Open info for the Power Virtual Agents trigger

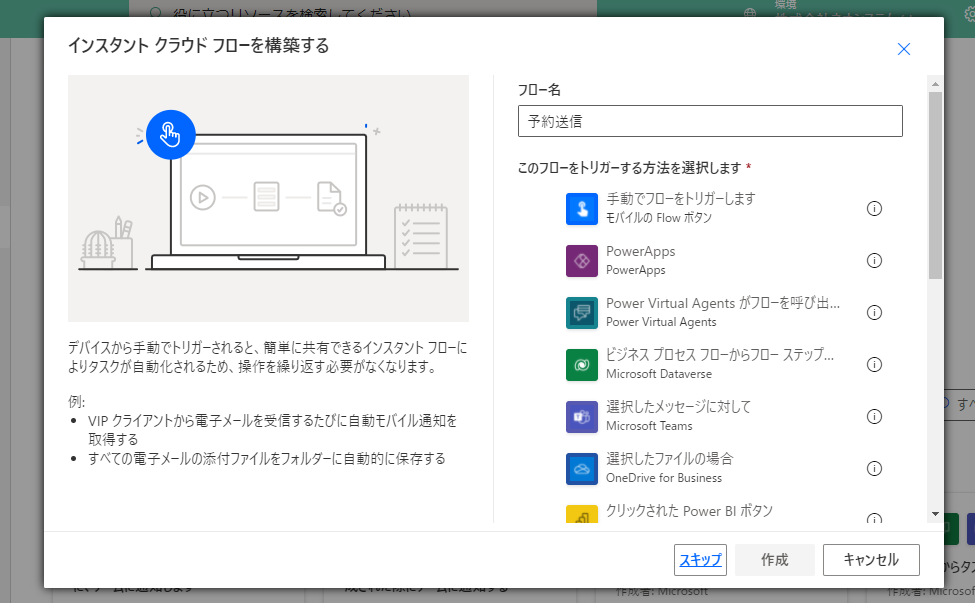coord(874,312)
